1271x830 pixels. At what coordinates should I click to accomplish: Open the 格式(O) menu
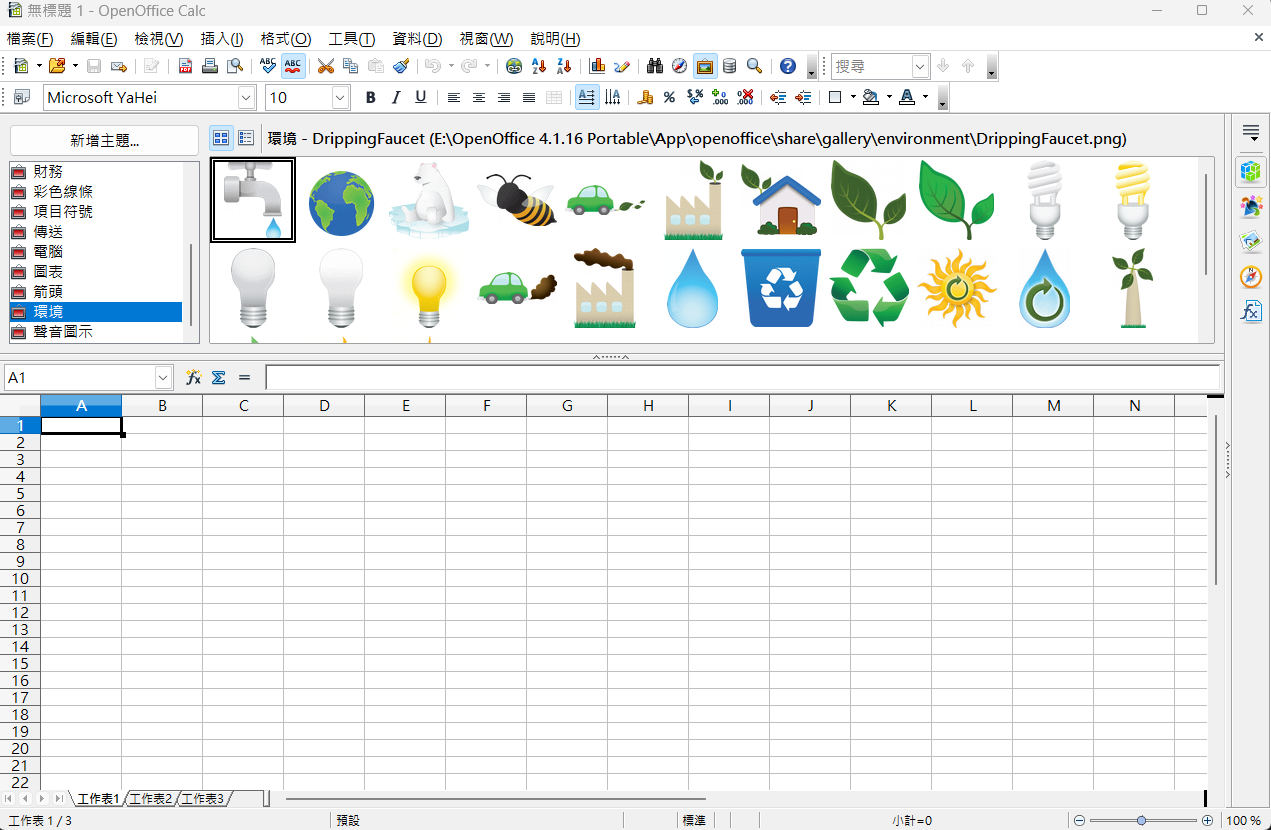point(286,39)
